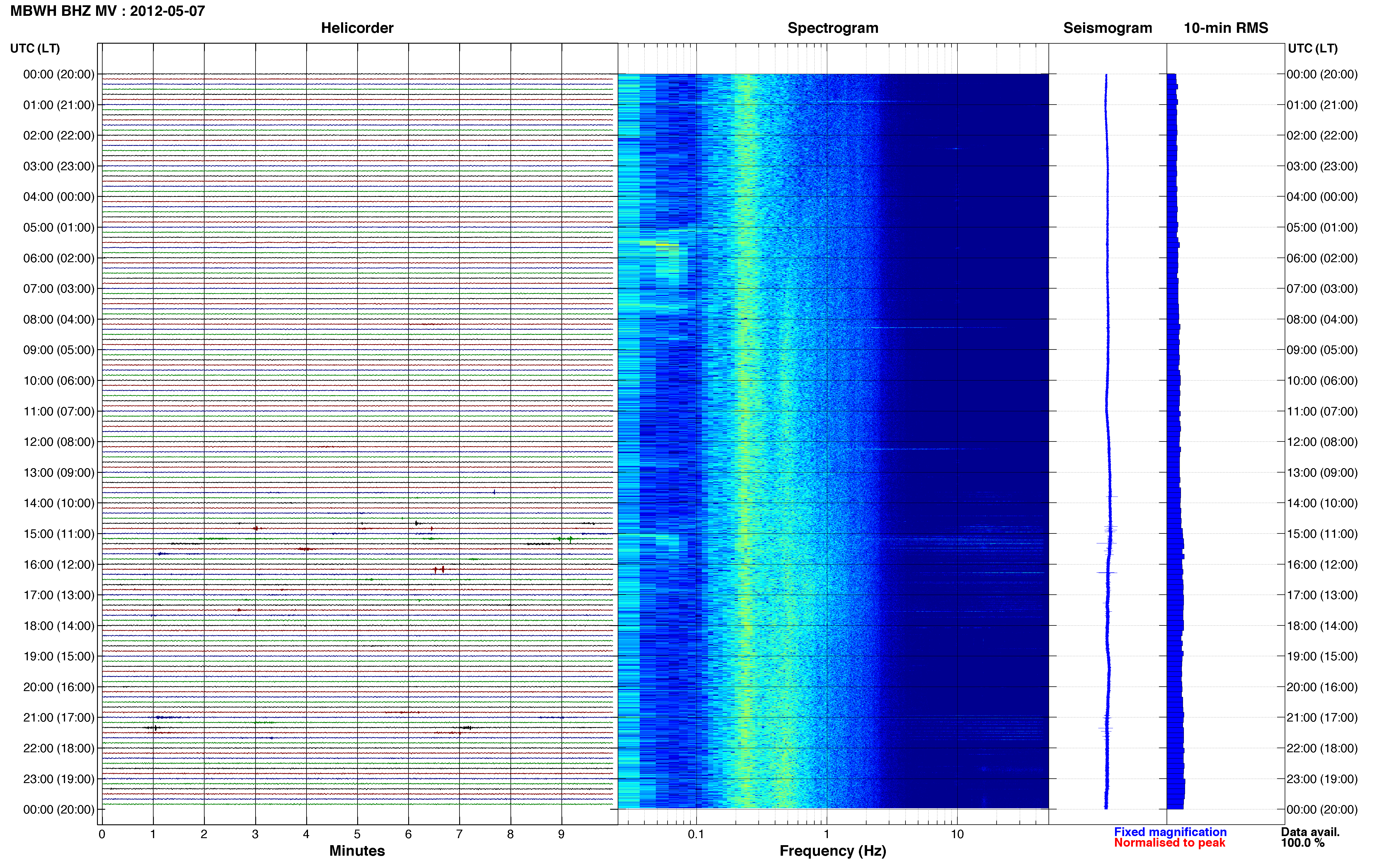This screenshot has width=1389, height=868.
Task: Select Helicorder time label "17:00 (13:00)"
Action: [59, 595]
